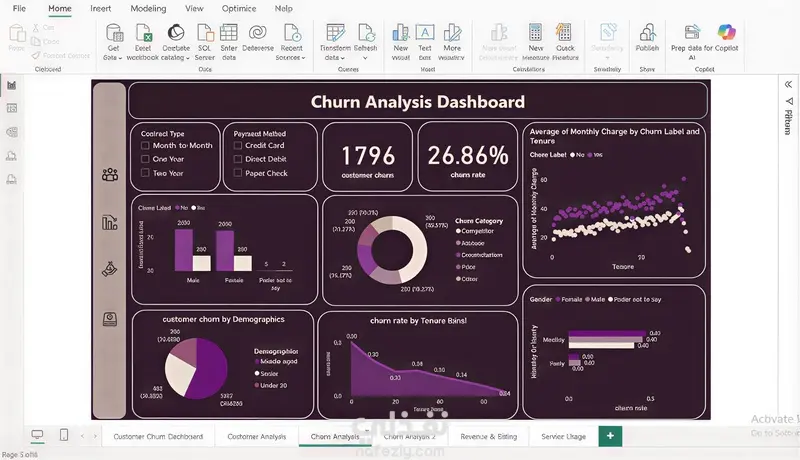Image resolution: width=800 pixels, height=460 pixels.
Task: Switch to the Customer Analysis page tab
Action: [257, 437]
